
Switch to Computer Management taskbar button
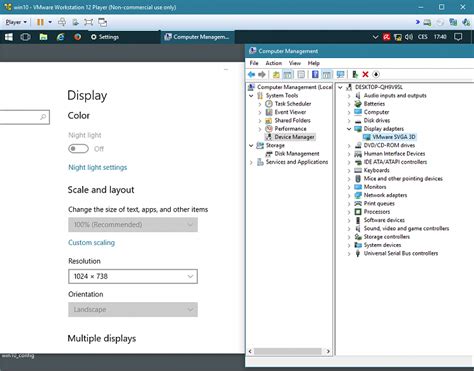198,37
